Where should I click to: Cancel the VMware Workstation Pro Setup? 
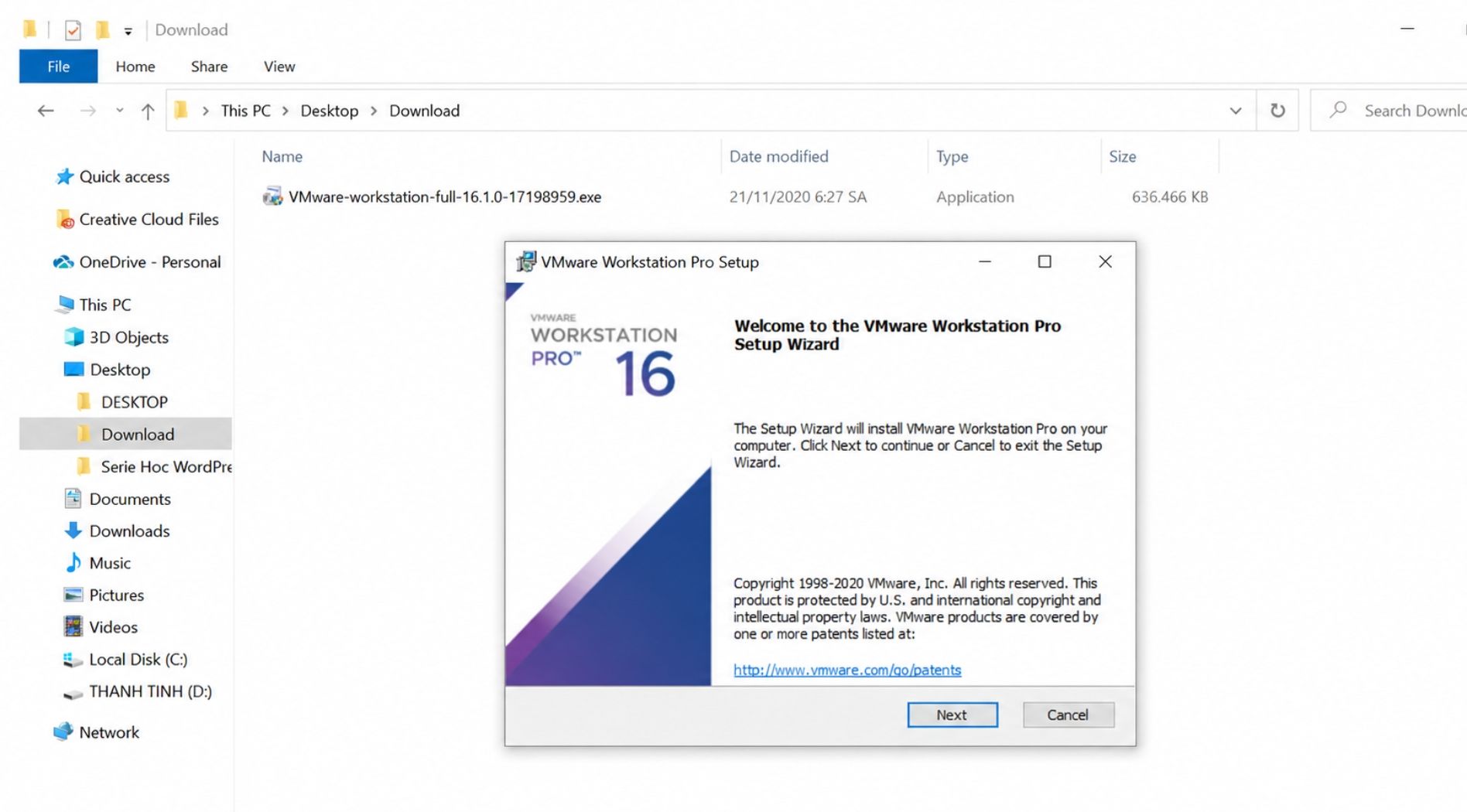(1068, 715)
